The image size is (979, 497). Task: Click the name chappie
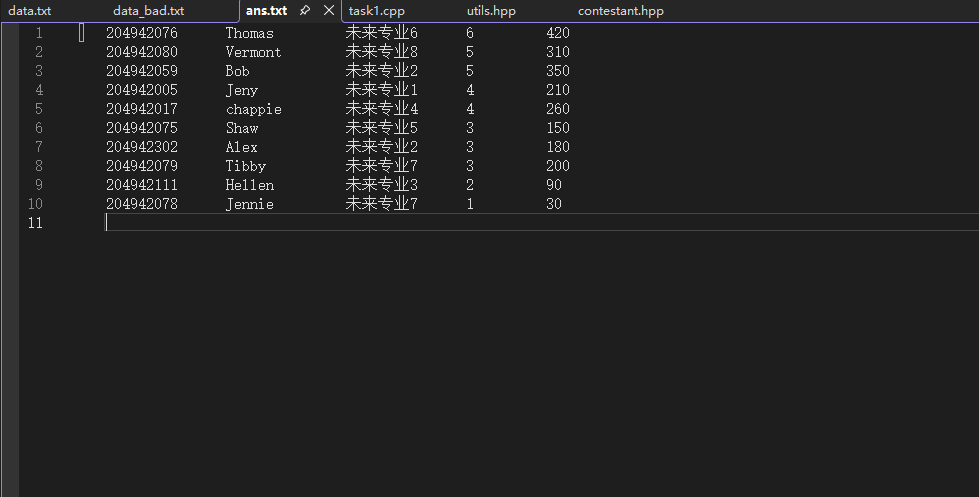click(x=253, y=109)
